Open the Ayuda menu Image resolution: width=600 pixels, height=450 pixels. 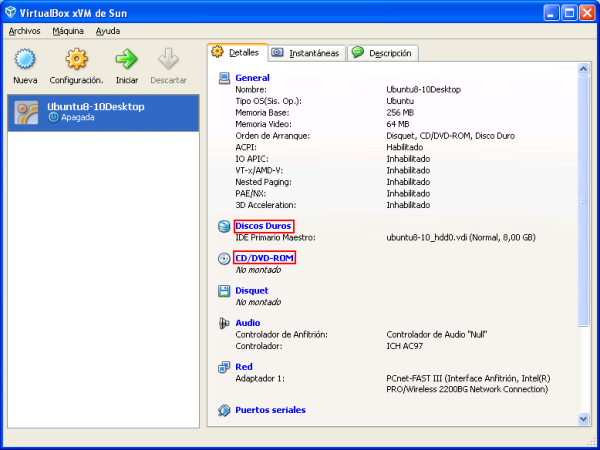coord(107,31)
